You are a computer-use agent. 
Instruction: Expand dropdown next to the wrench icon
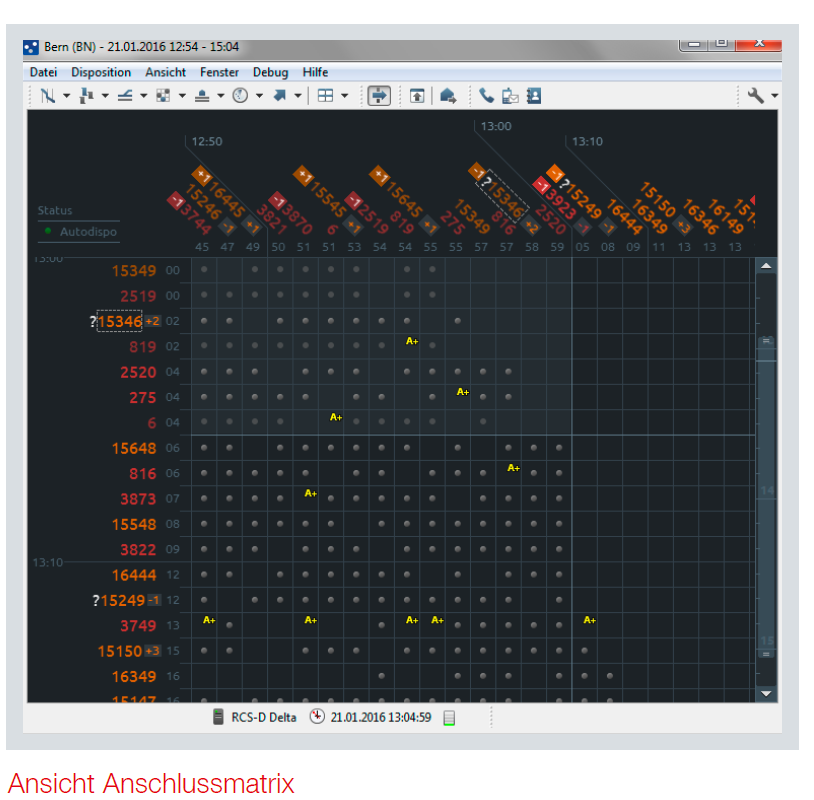(x=775, y=96)
